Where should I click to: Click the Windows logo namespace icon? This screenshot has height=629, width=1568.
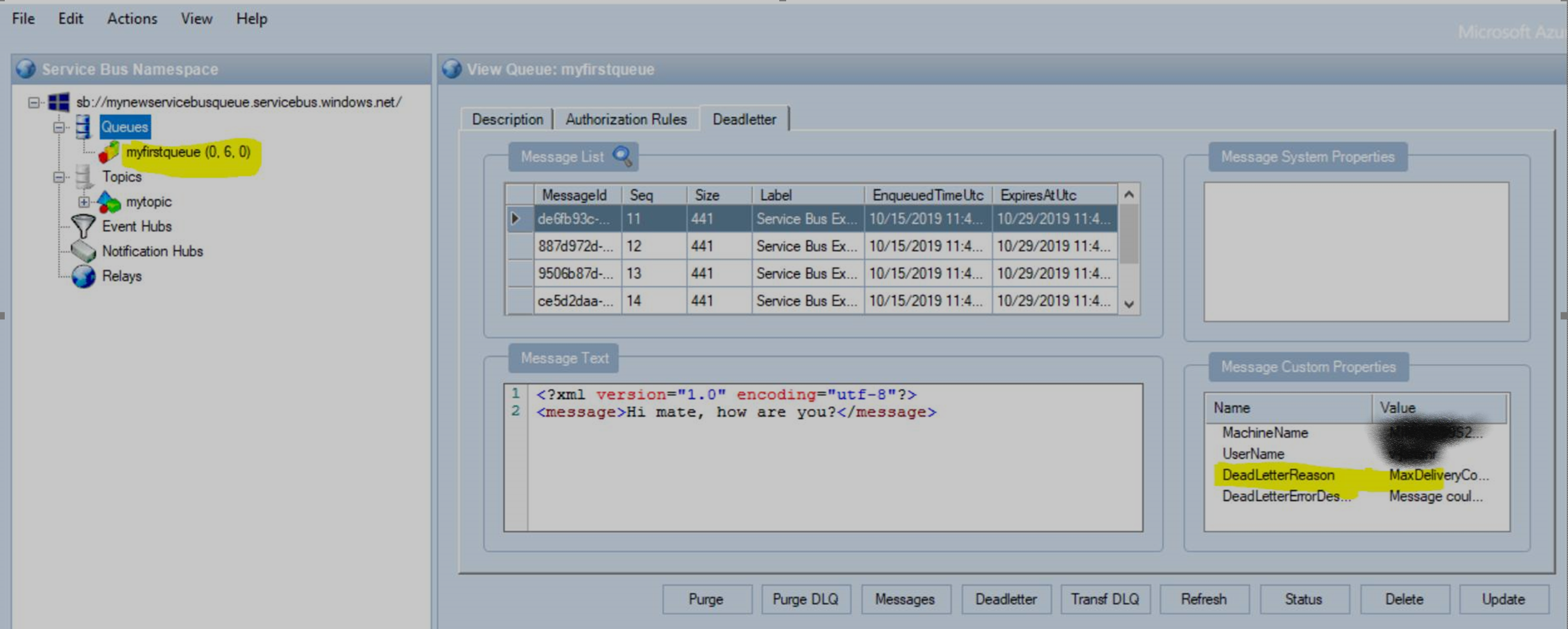(x=59, y=102)
